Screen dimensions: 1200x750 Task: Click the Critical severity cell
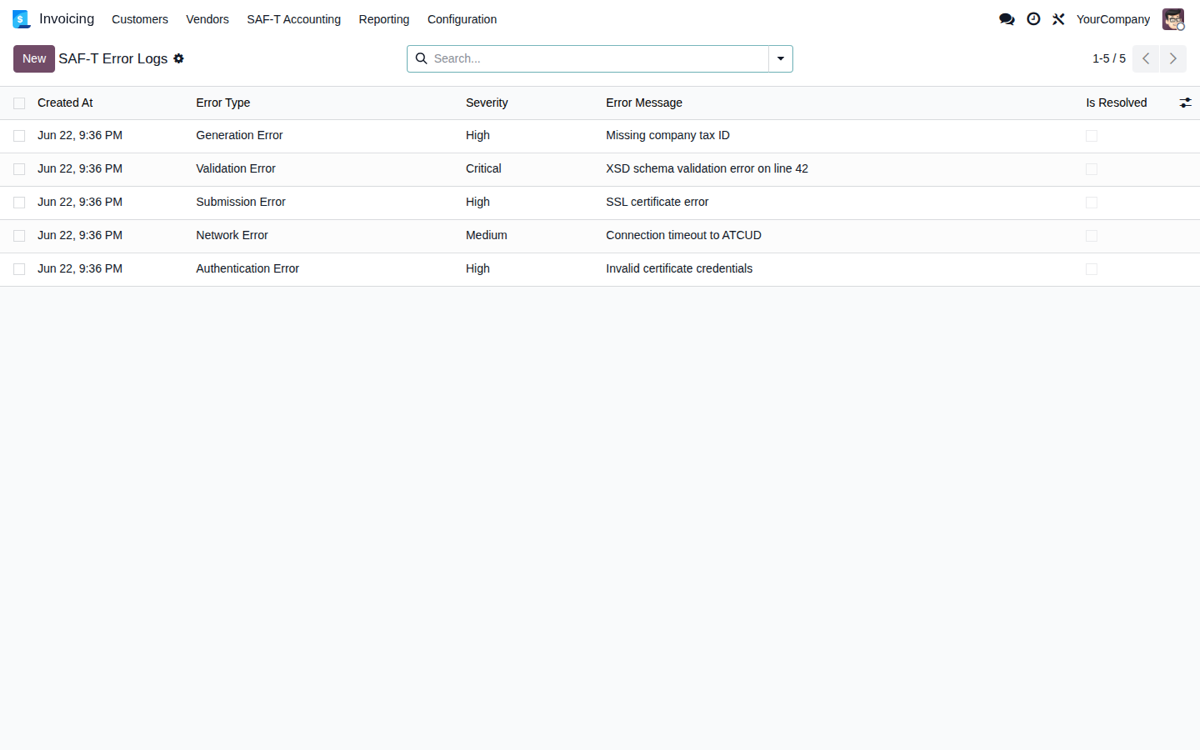[484, 169]
